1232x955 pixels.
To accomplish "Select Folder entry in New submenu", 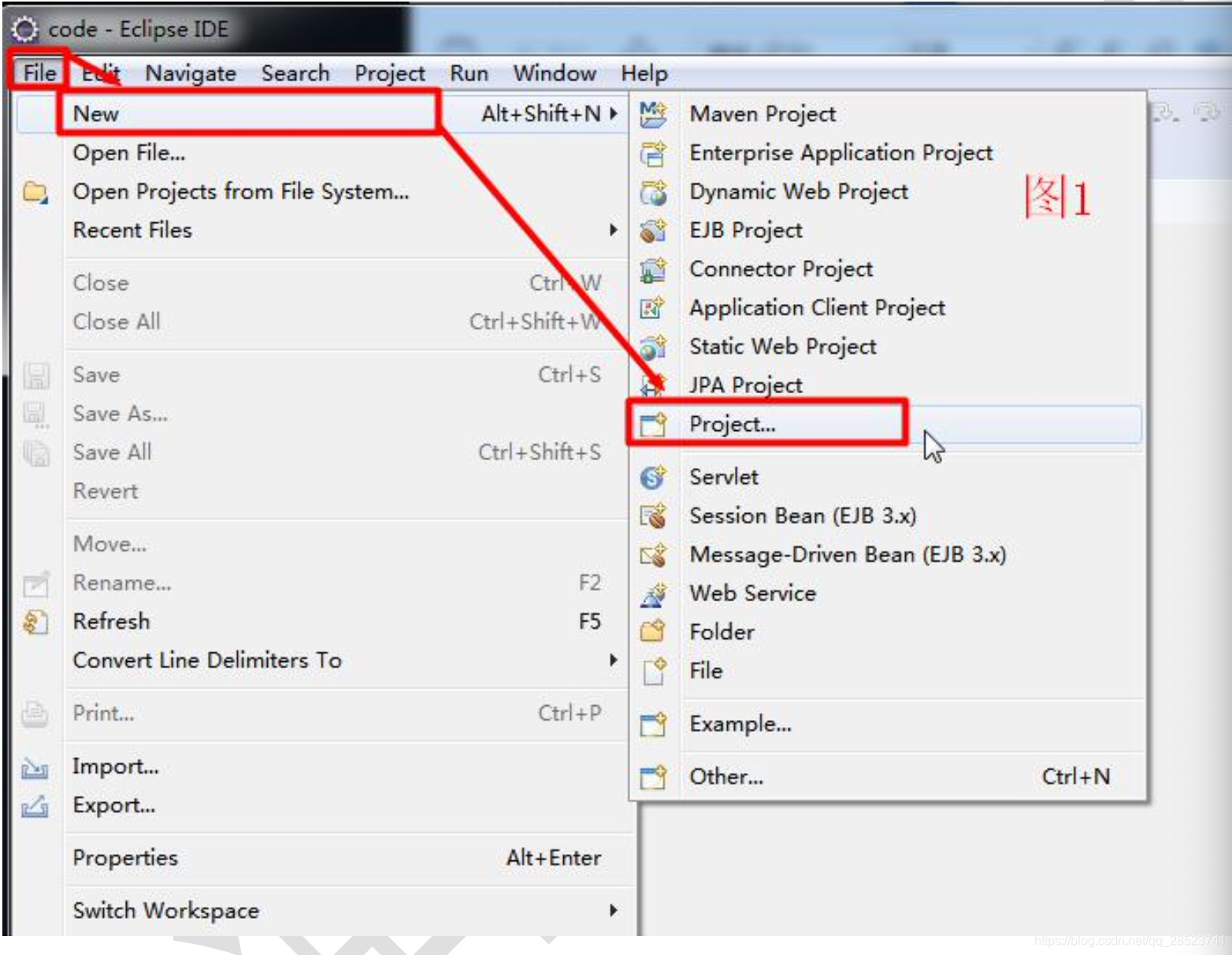I will [888, 632].
